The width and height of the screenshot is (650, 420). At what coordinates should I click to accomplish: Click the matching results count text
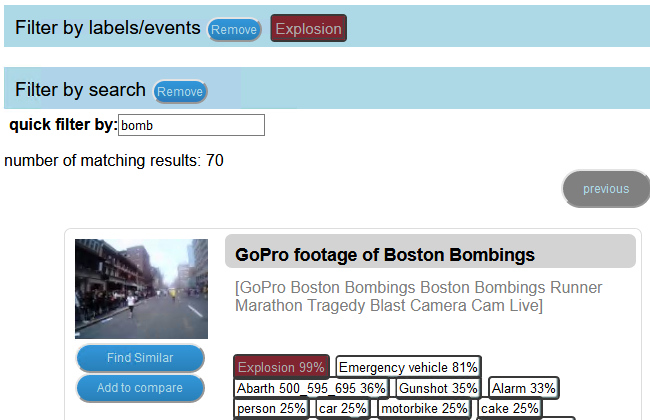click(114, 160)
